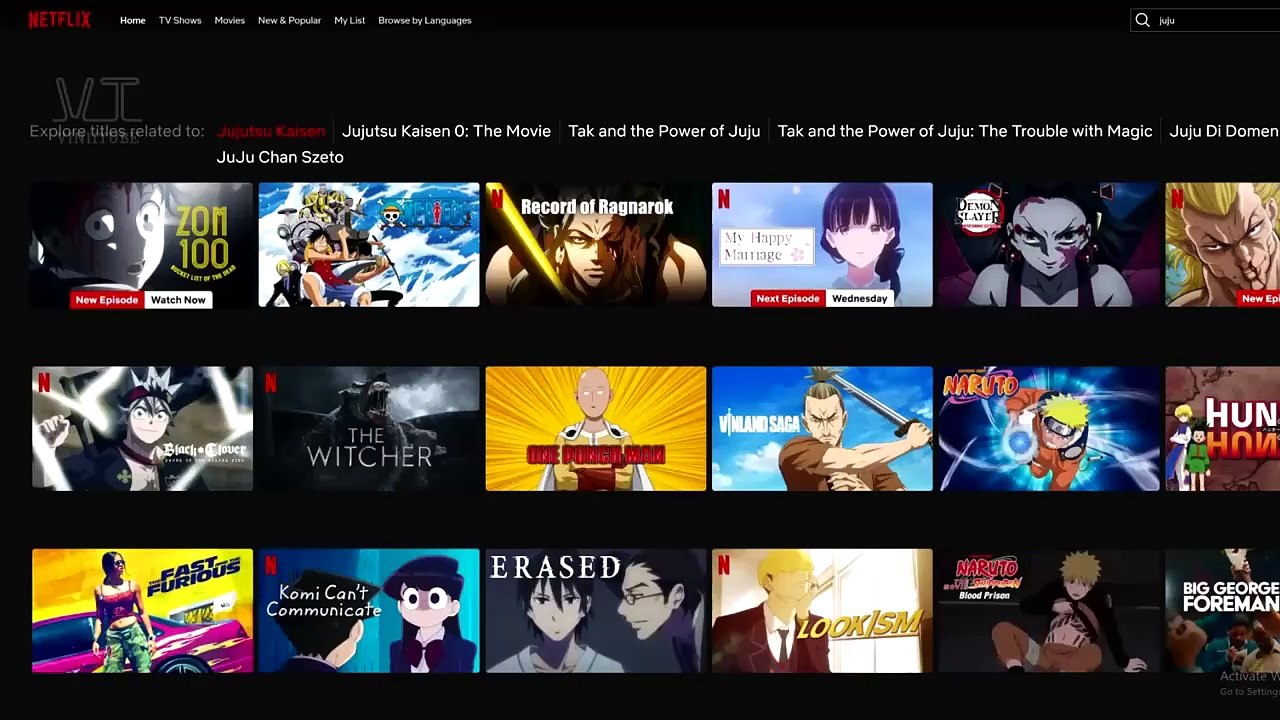The image size is (1280, 720).
Task: Select the Record of Ragnarok title card
Action: pyautogui.click(x=596, y=245)
